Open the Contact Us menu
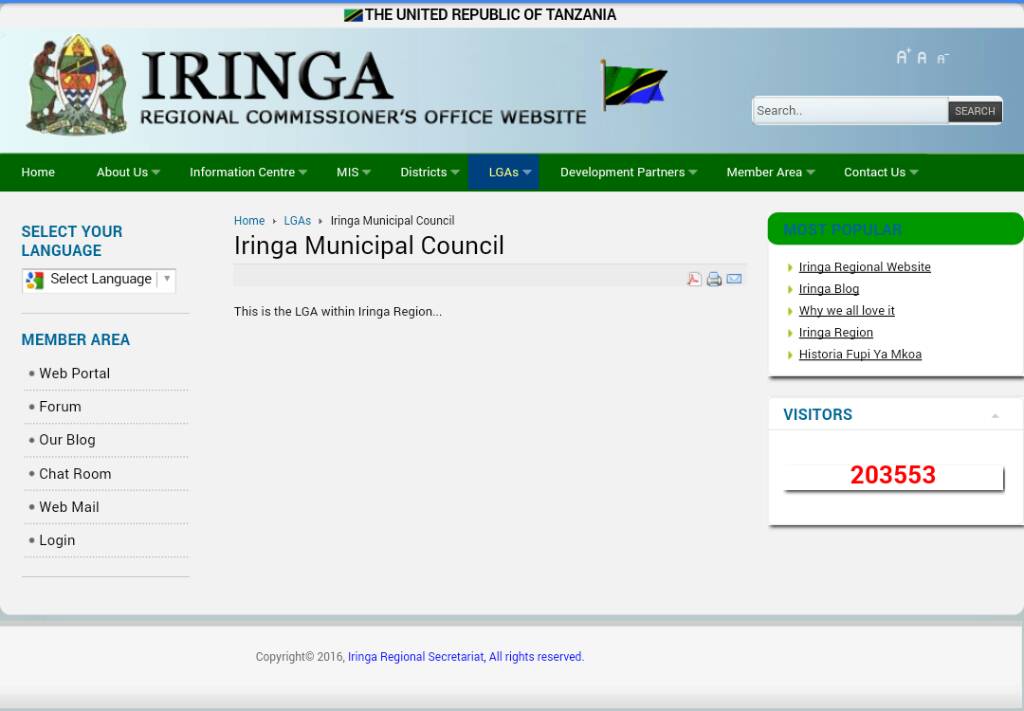This screenshot has height=711, width=1024. pyautogui.click(x=880, y=172)
